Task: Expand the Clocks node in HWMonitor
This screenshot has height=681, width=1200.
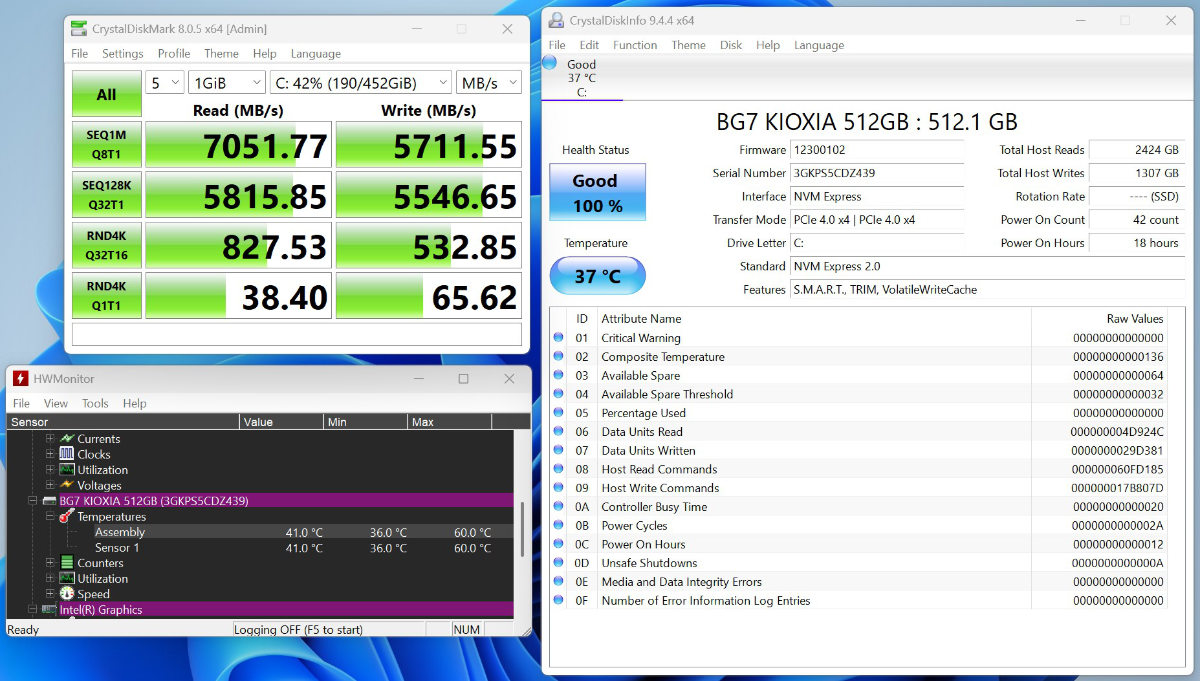Action: click(x=50, y=454)
